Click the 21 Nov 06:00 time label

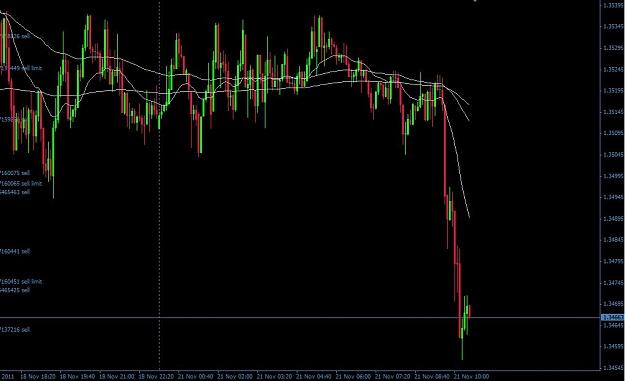point(353,376)
